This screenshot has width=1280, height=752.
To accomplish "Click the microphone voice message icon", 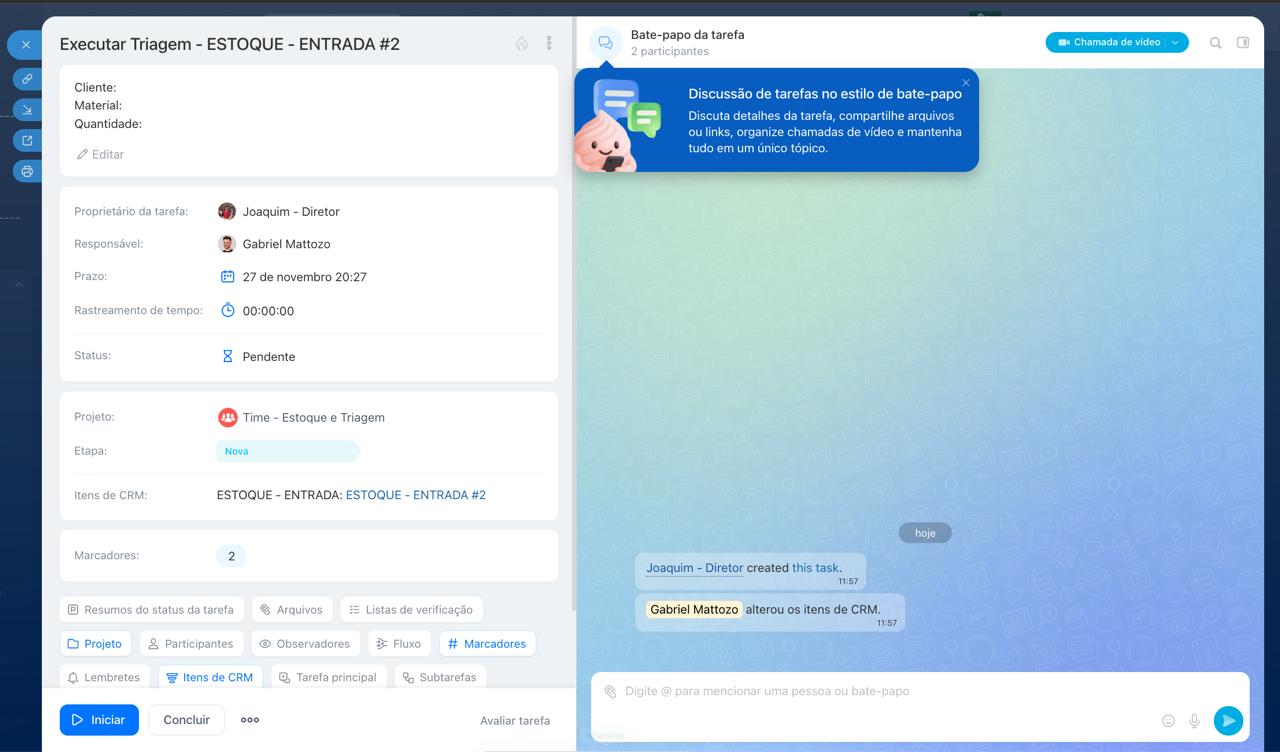I will click(x=1194, y=721).
